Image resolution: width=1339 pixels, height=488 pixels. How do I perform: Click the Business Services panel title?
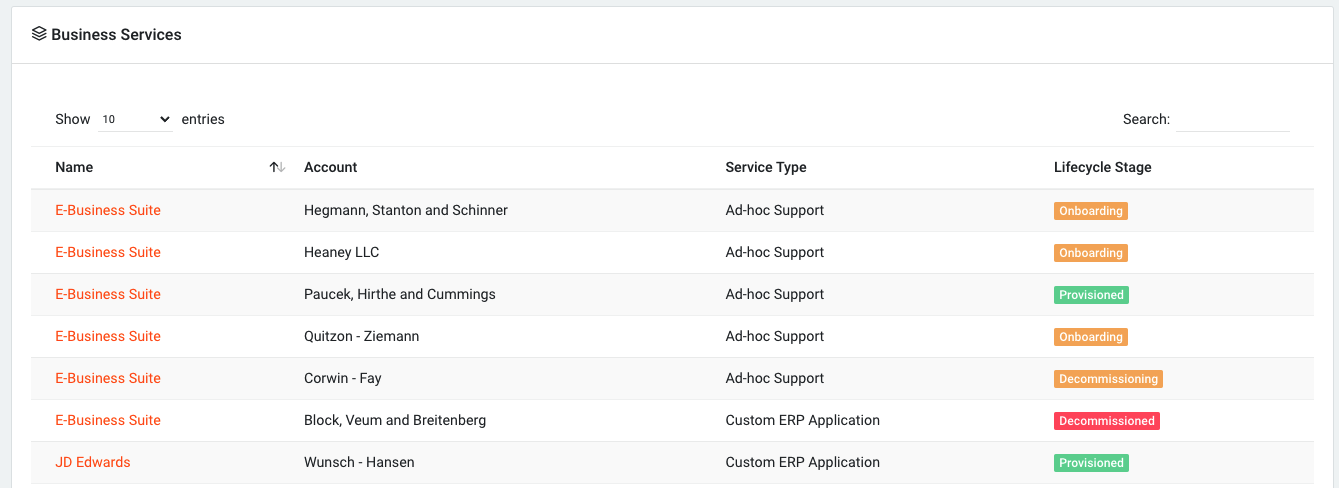pos(116,34)
